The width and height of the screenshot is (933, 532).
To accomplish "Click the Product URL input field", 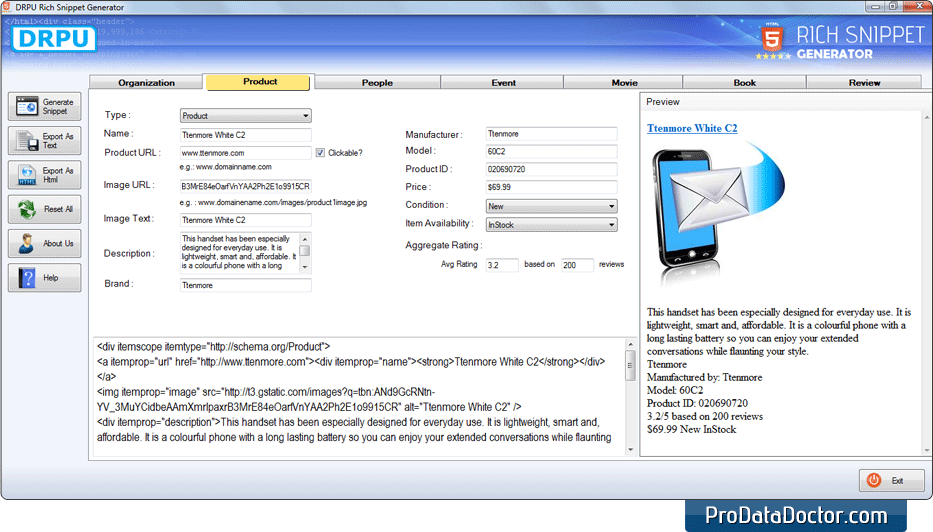I will pyautogui.click(x=245, y=153).
